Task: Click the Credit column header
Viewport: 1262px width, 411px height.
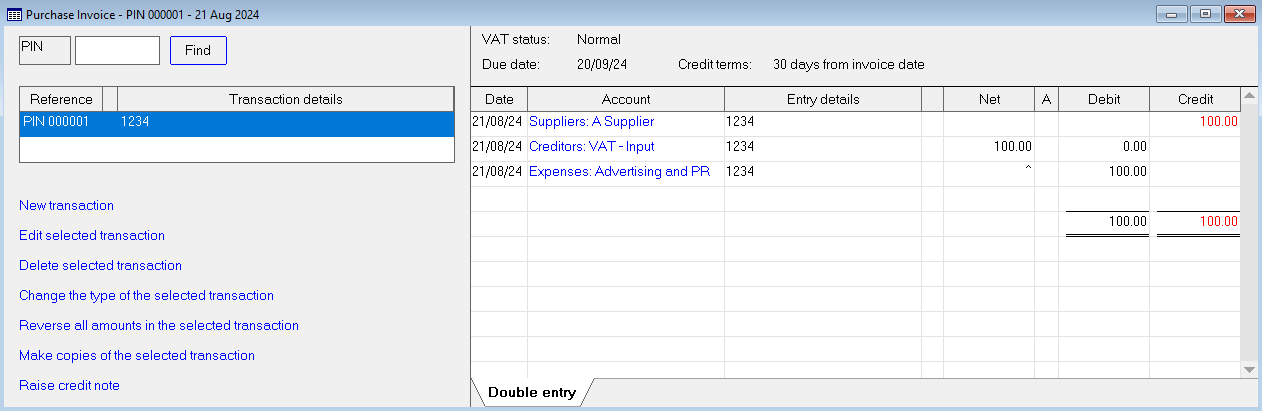Action: 1195,99
